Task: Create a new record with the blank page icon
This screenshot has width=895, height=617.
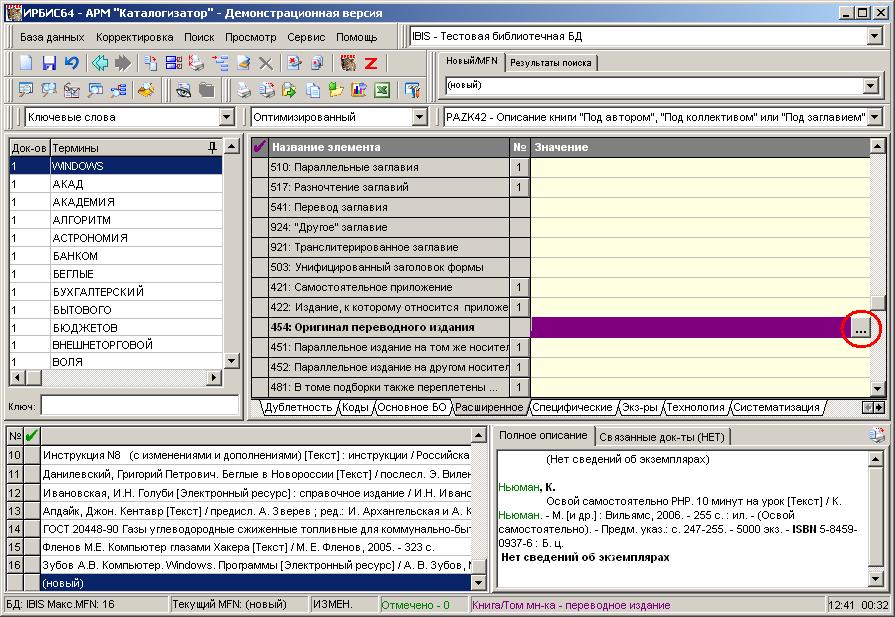Action: pos(26,63)
